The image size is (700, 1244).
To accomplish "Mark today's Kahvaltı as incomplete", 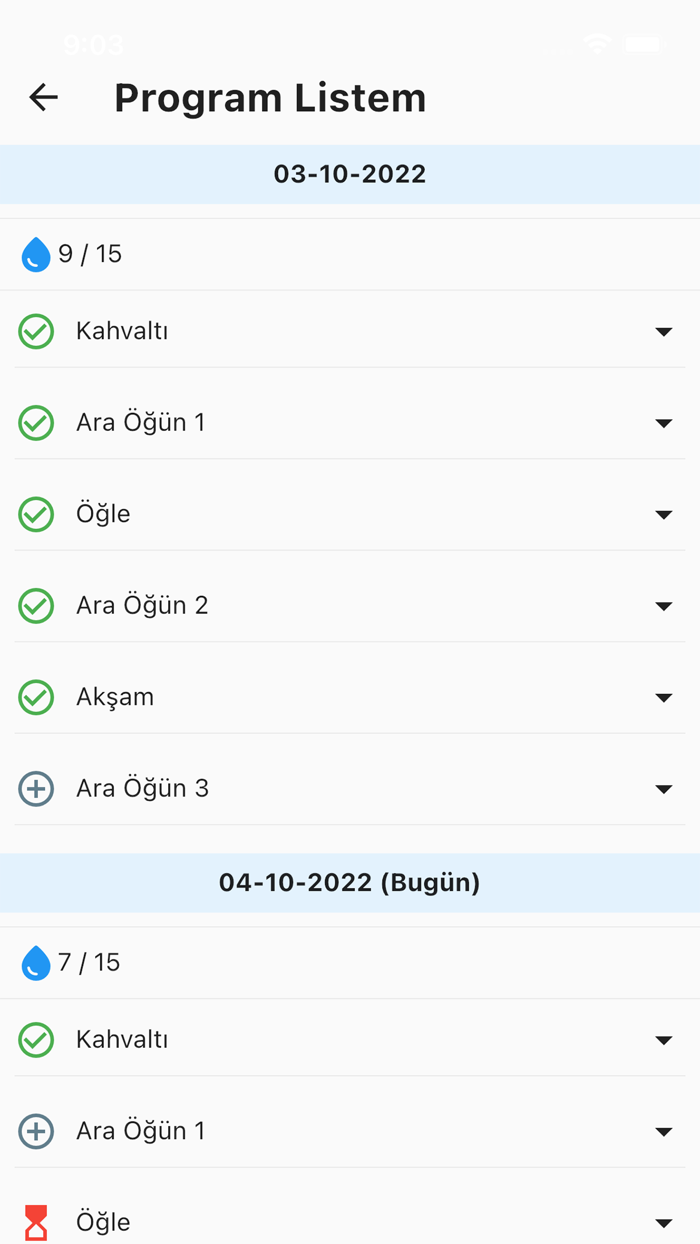I will [x=35, y=1040].
